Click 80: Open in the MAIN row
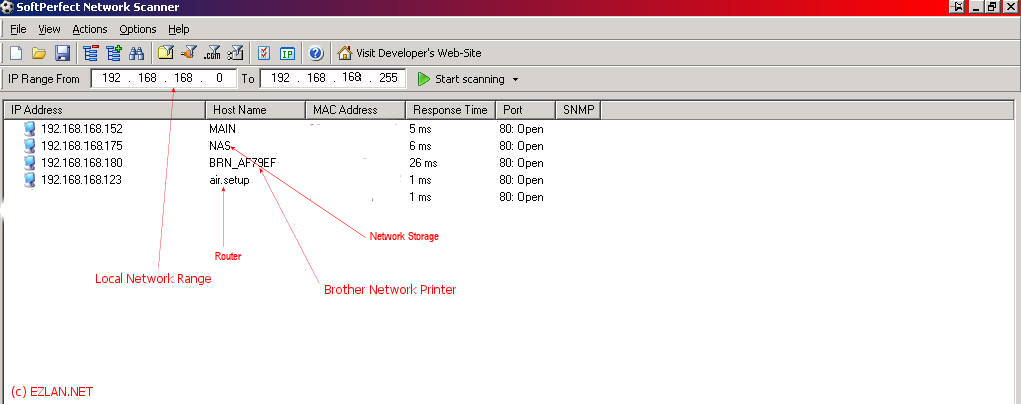This screenshot has height=404, width=1021. click(x=521, y=129)
